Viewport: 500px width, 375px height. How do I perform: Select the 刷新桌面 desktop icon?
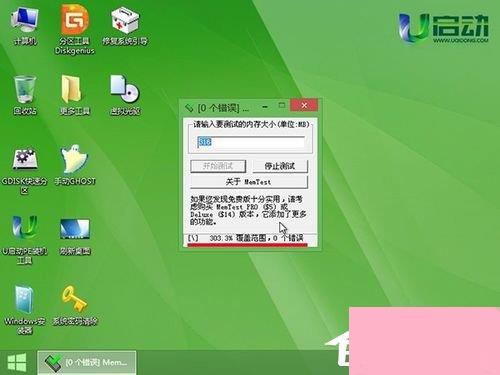point(75,237)
